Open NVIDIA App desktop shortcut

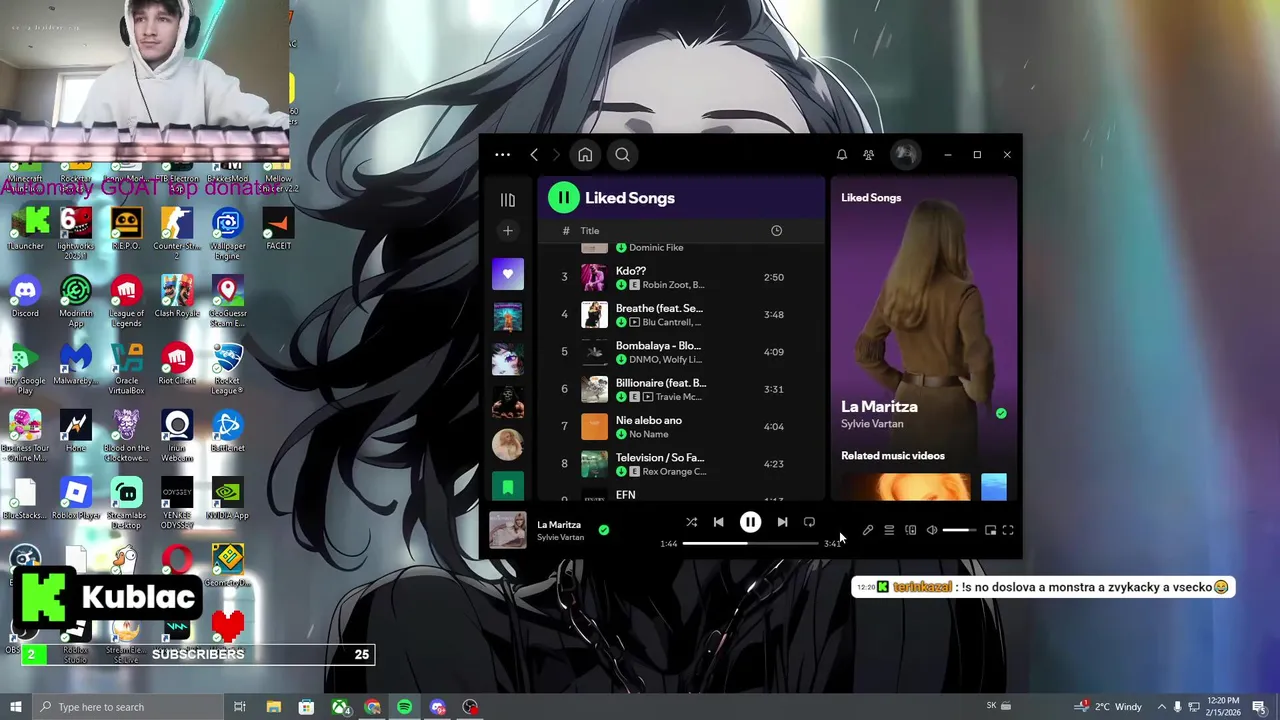click(227, 498)
